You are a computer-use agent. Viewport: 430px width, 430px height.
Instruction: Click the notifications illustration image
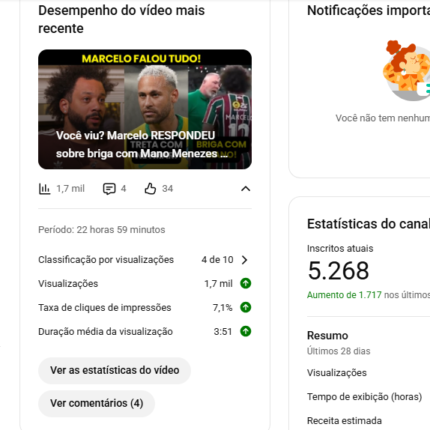pos(406,70)
